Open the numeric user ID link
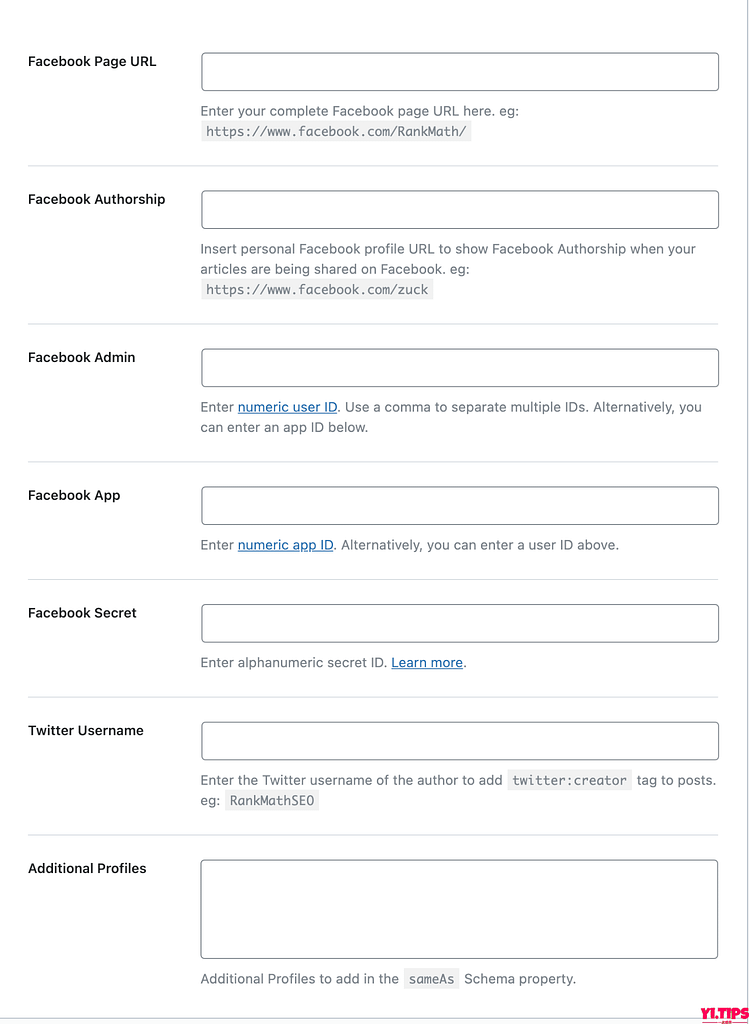The image size is (749, 1024). (287, 407)
